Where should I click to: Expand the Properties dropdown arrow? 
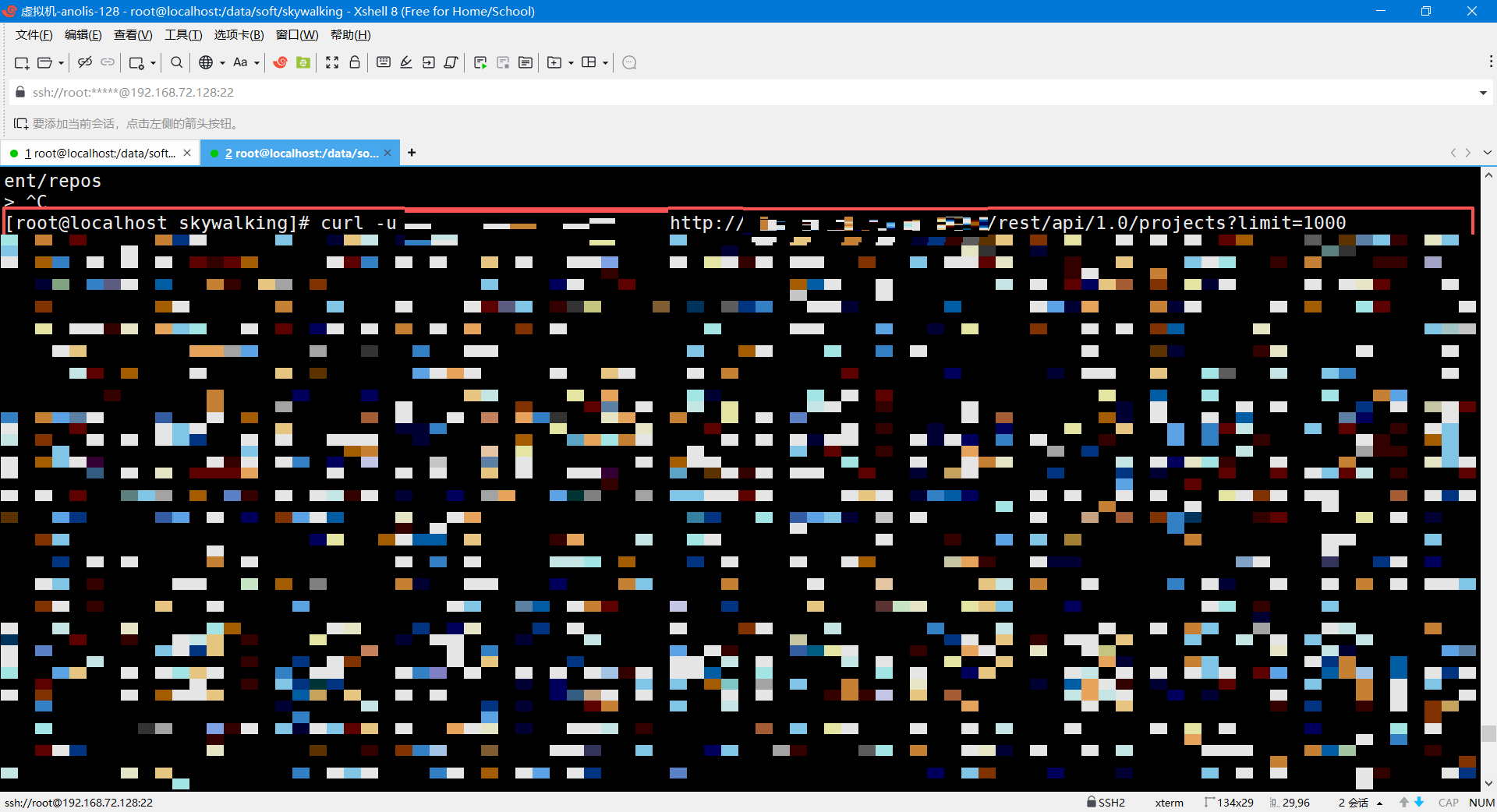pos(153,63)
